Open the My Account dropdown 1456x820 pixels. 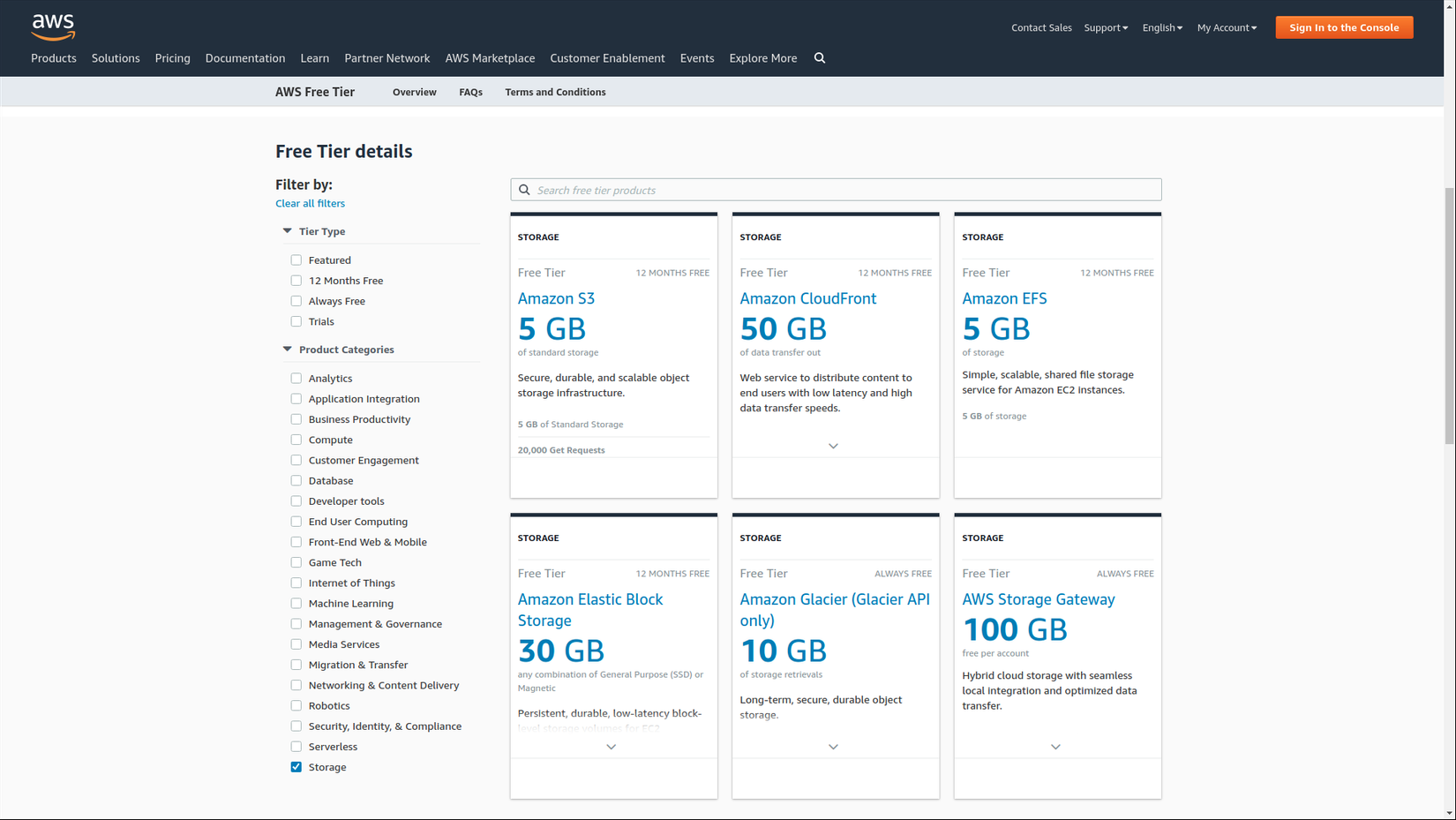tap(1227, 28)
